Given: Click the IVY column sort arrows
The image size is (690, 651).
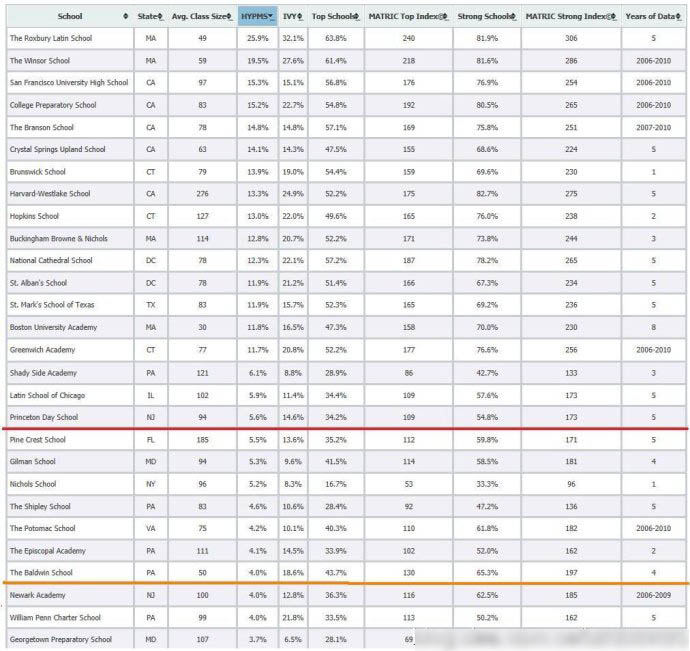Looking at the screenshot, I should (300, 17).
